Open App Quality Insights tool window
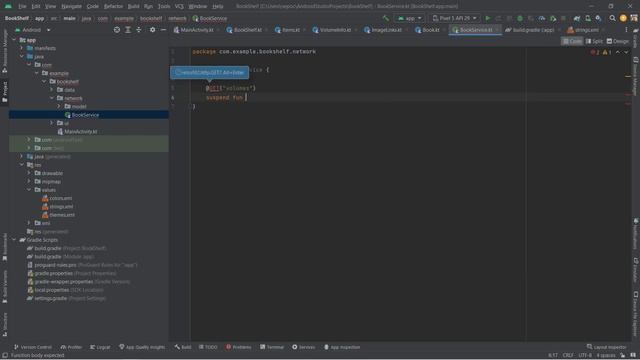640x360 pixels. point(142,347)
